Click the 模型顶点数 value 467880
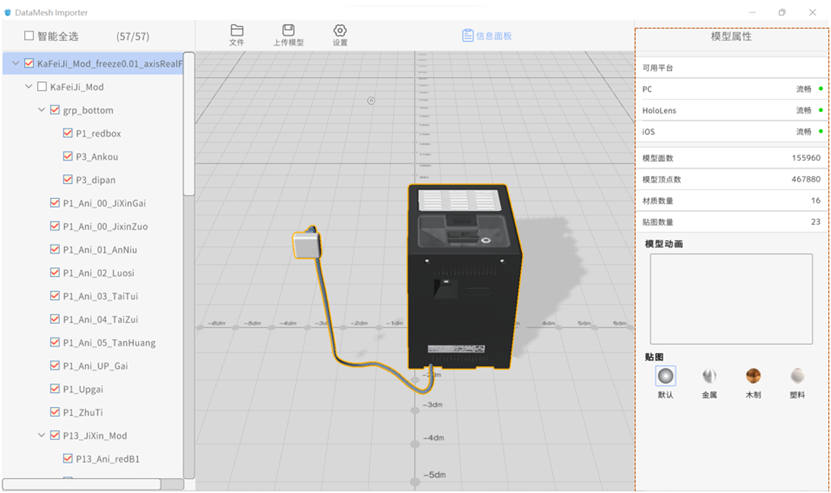The image size is (831, 493). [806, 179]
